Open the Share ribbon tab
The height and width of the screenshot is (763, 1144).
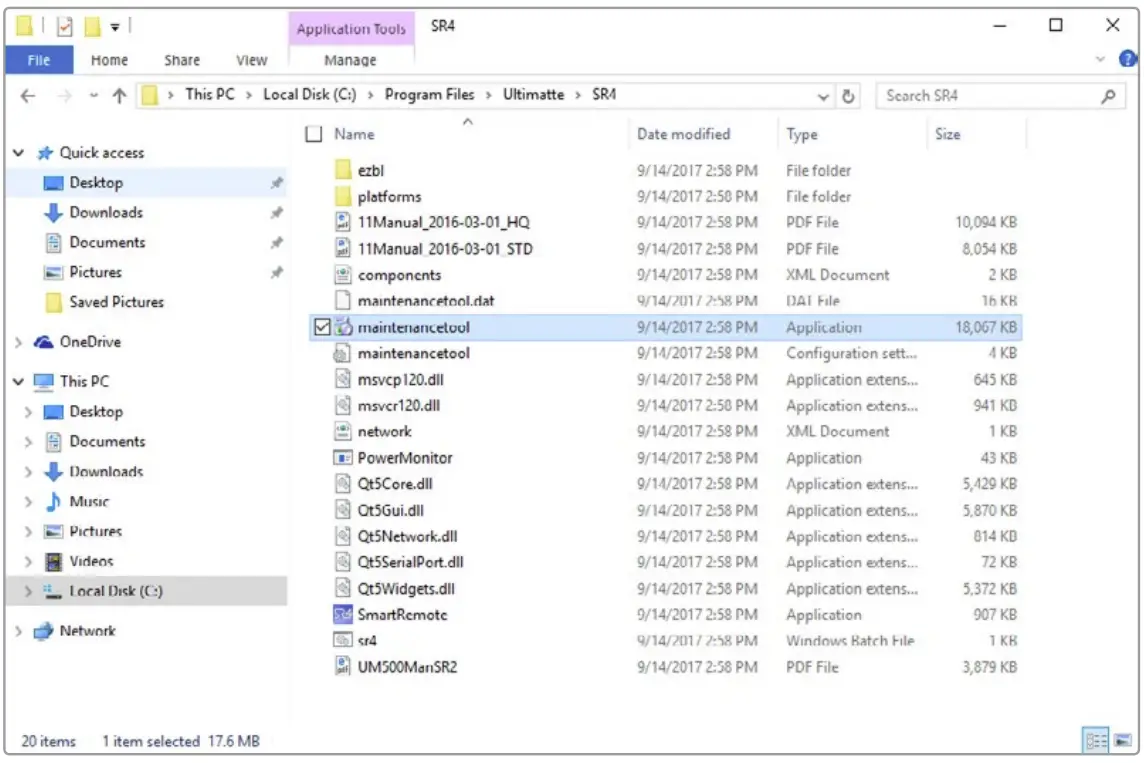(x=182, y=60)
